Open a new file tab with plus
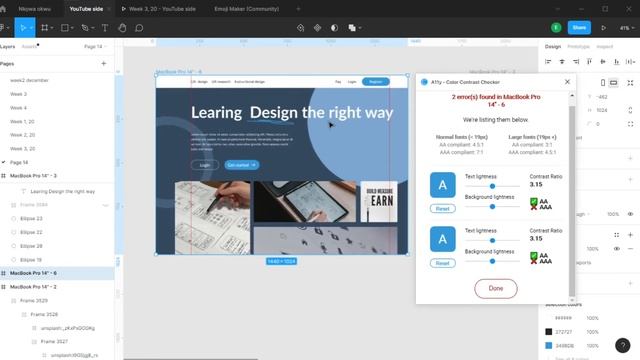This screenshot has width=640, height=360. (x=298, y=9)
